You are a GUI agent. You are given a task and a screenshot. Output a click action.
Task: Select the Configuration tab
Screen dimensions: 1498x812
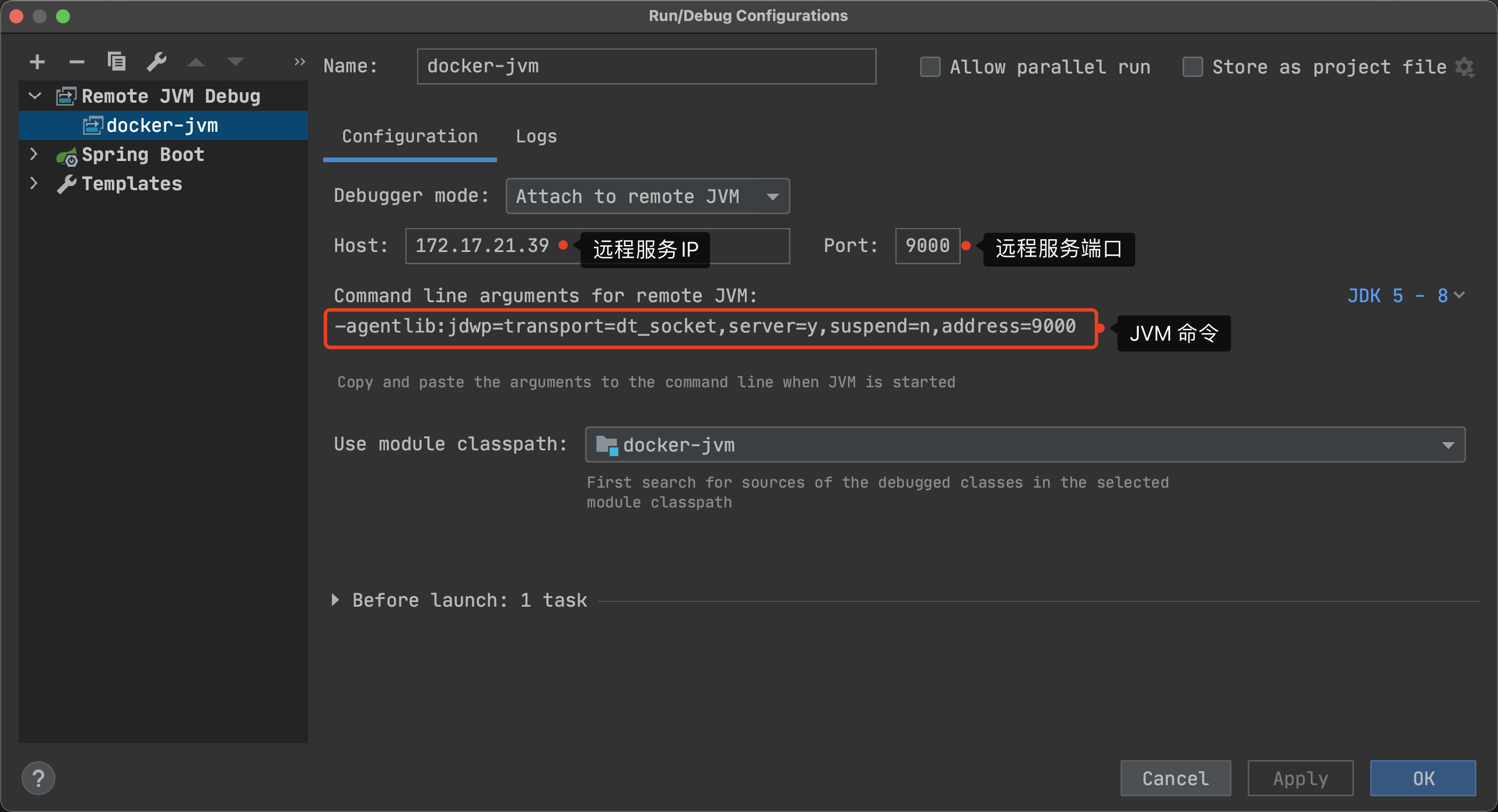pyautogui.click(x=409, y=136)
